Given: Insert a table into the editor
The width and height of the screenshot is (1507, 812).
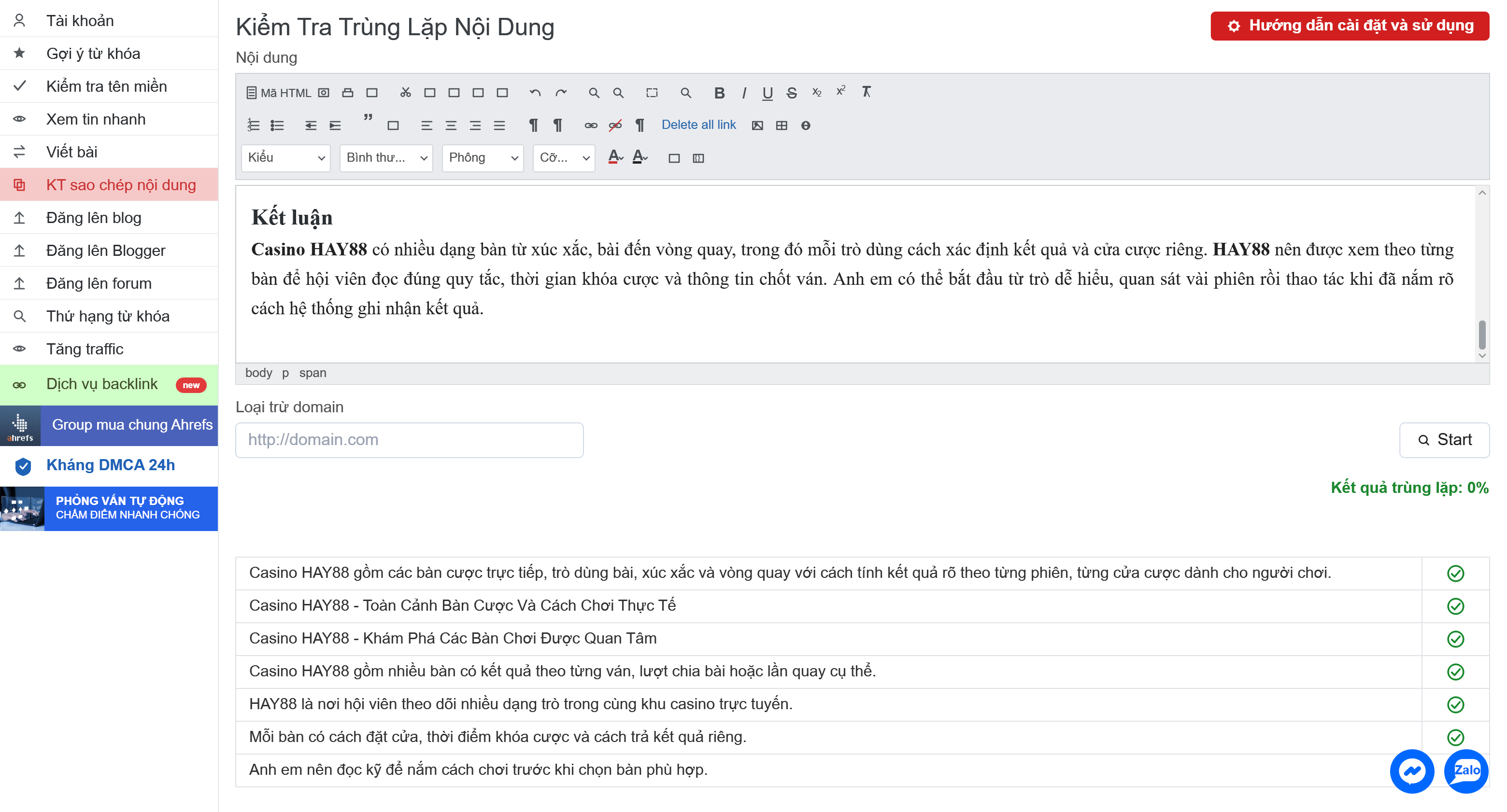Looking at the screenshot, I should click(x=782, y=125).
